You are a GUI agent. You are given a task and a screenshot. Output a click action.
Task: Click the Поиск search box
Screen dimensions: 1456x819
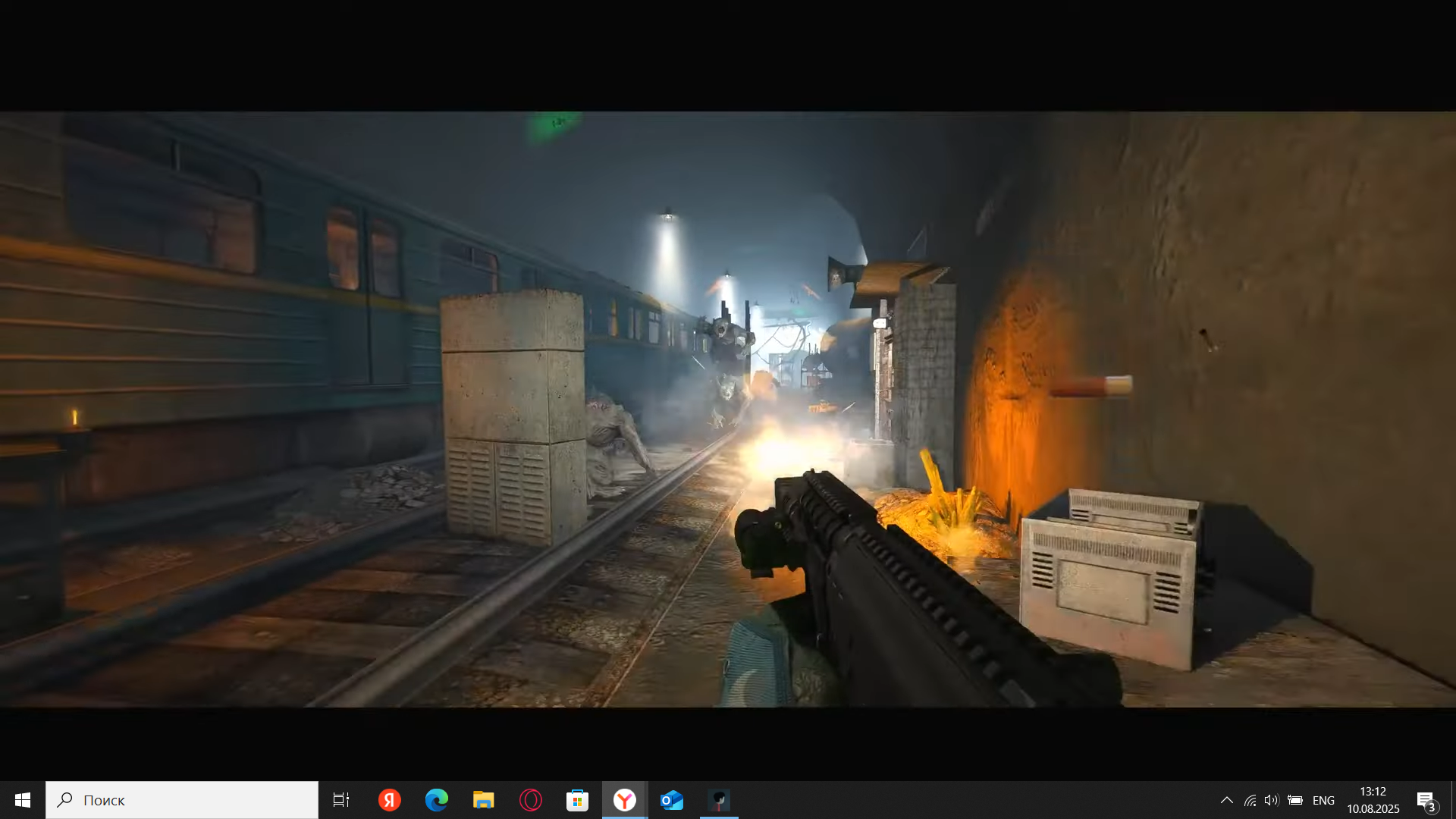(182, 800)
